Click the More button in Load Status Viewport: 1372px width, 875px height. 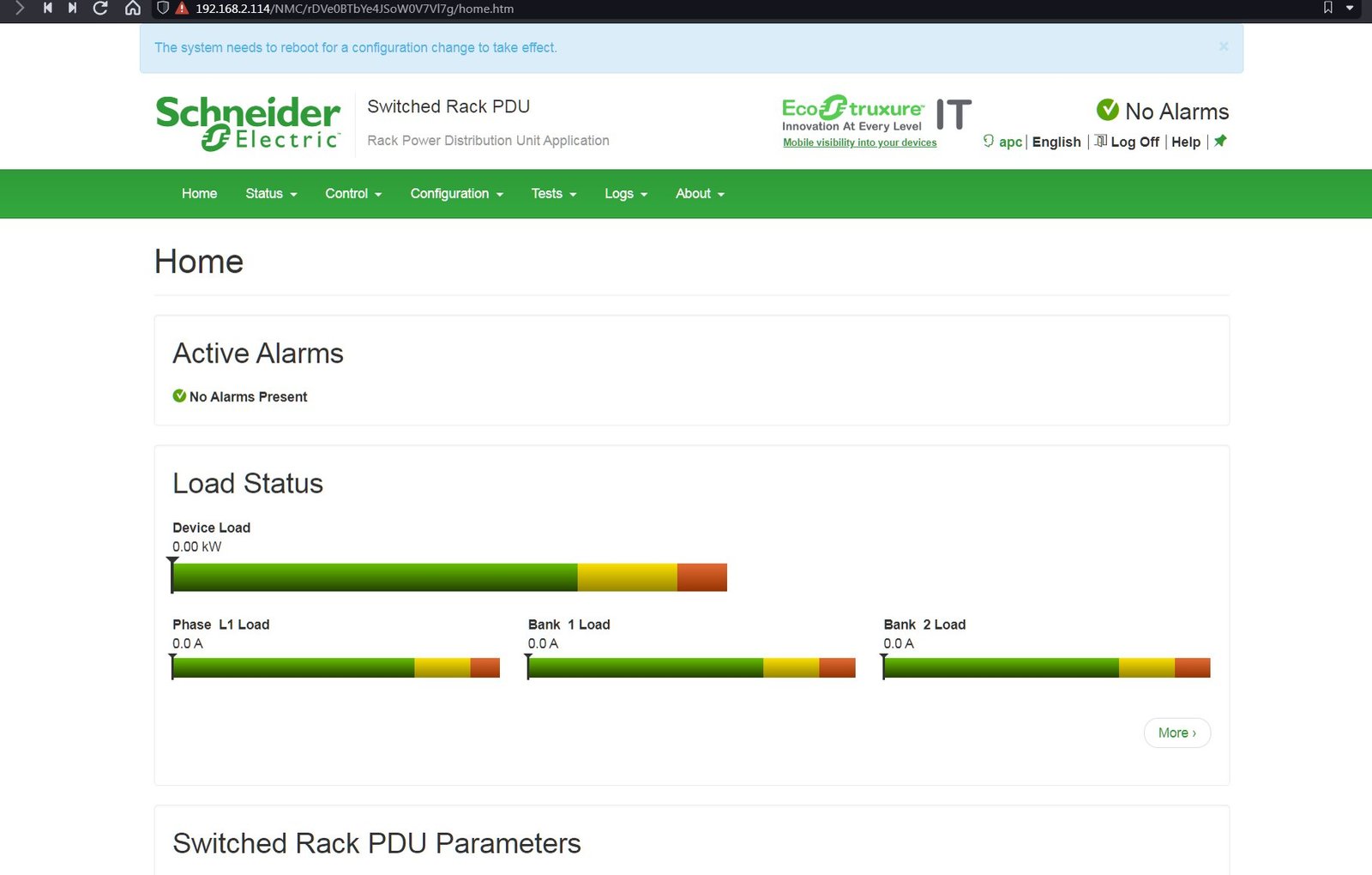point(1176,733)
